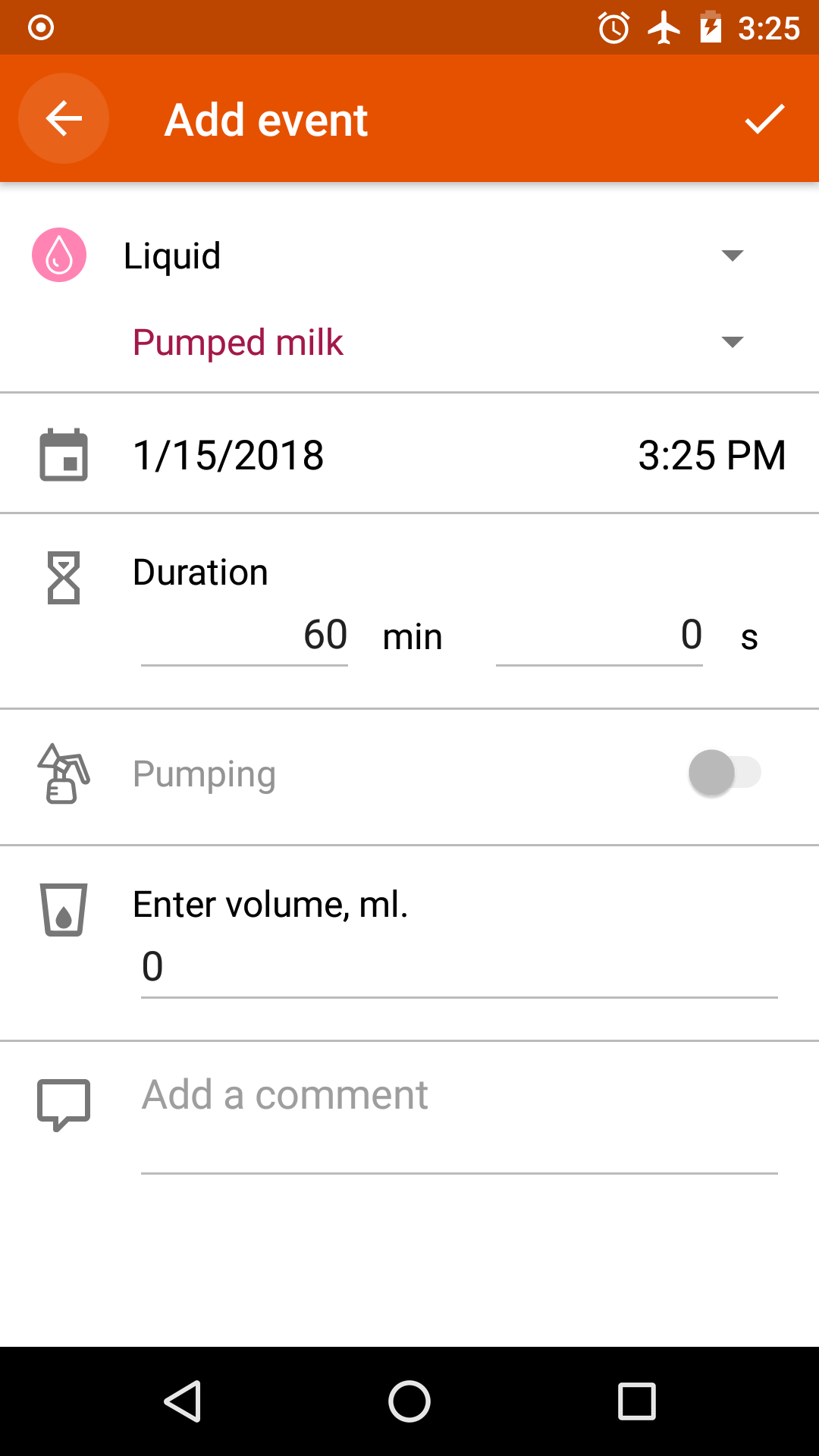Change the time 3:25 PM
The height and width of the screenshot is (1456, 819).
pos(711,455)
